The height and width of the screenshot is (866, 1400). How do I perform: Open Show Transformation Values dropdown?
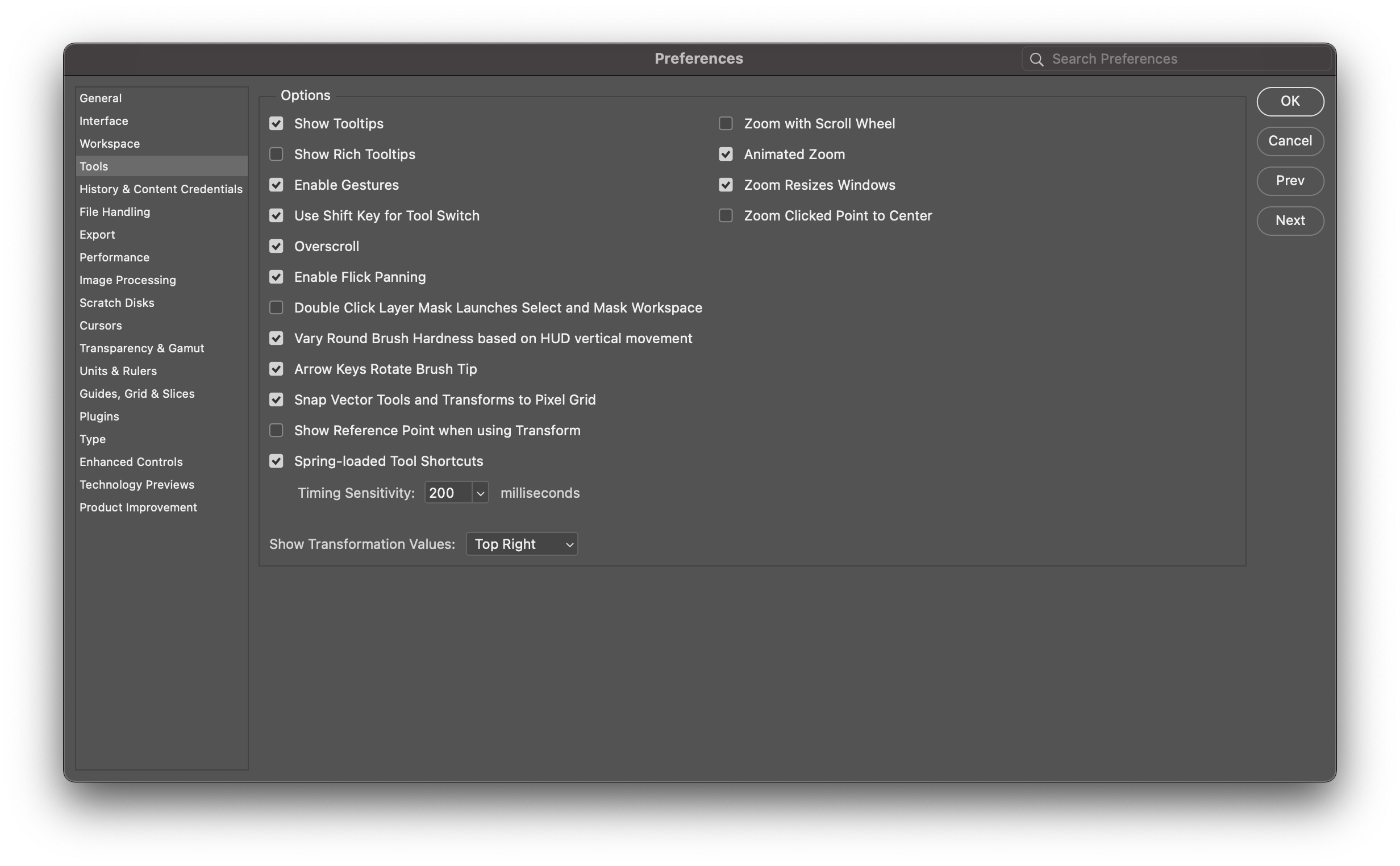point(522,544)
